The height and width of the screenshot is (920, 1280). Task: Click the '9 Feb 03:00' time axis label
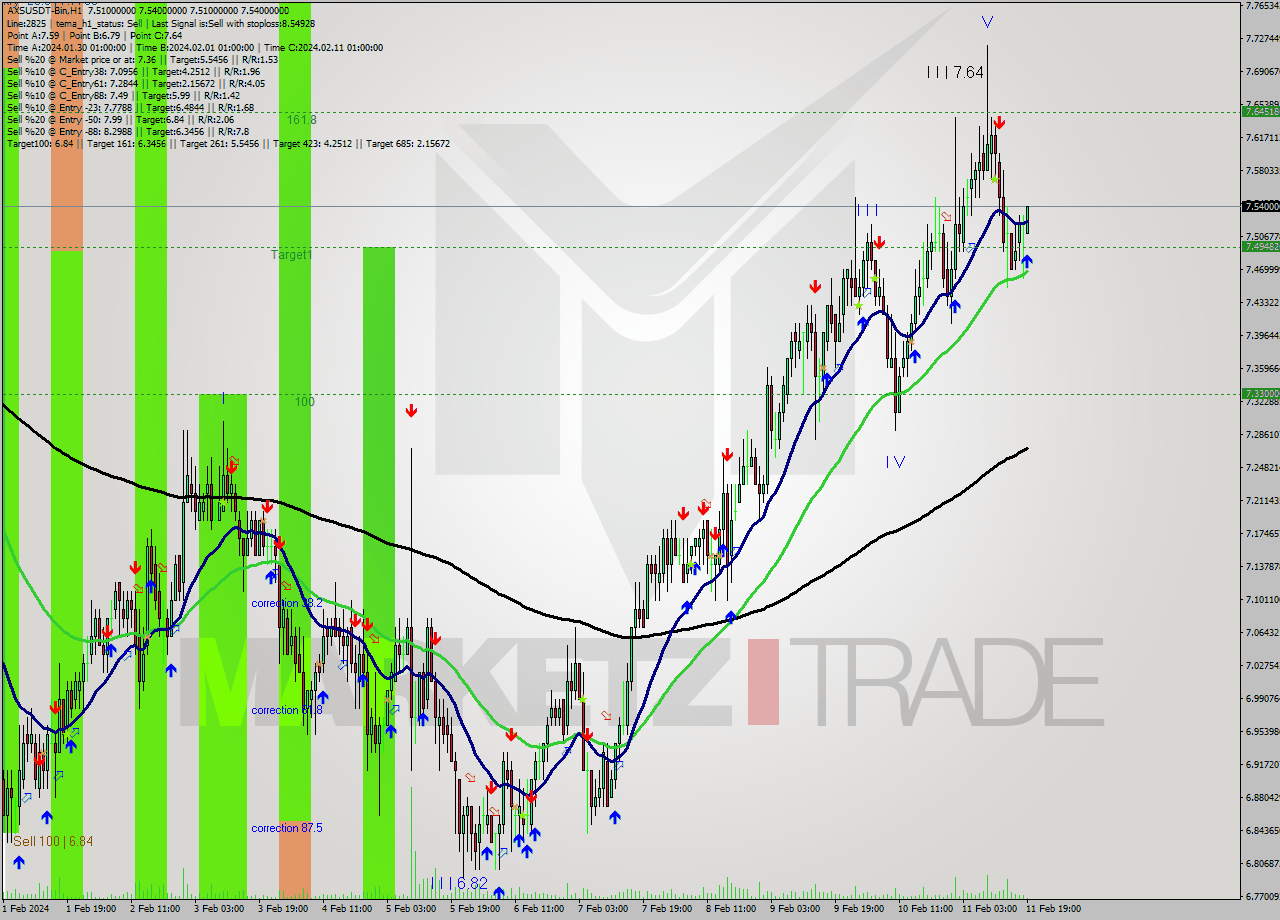(793, 909)
